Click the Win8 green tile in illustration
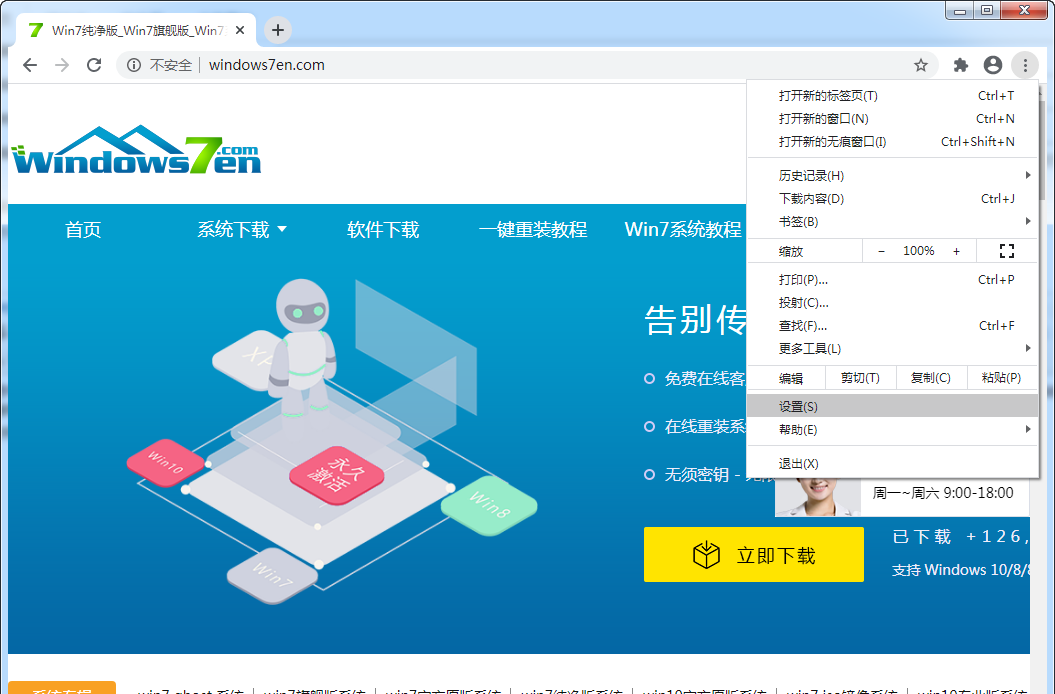 [489, 506]
